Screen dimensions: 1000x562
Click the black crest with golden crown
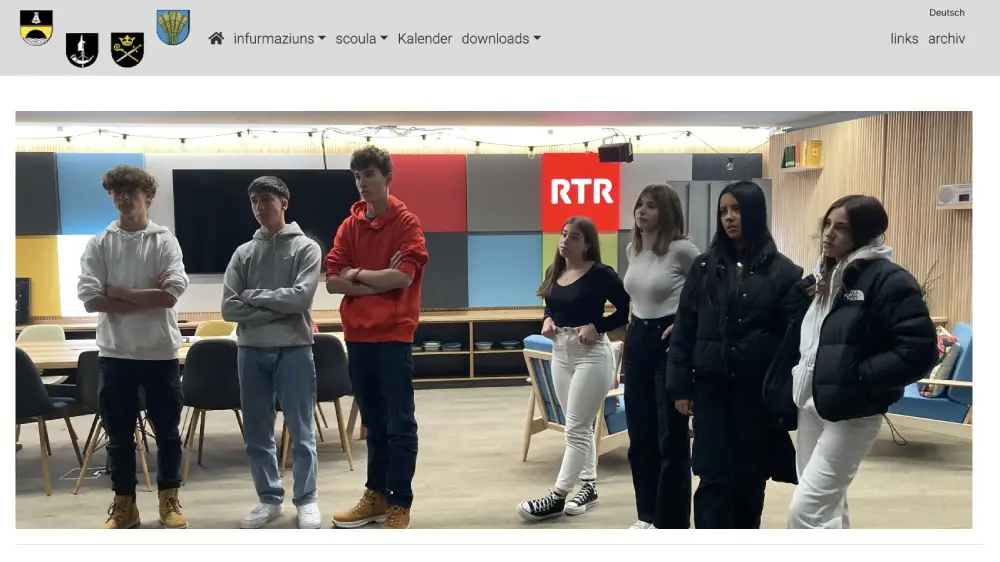tap(127, 49)
